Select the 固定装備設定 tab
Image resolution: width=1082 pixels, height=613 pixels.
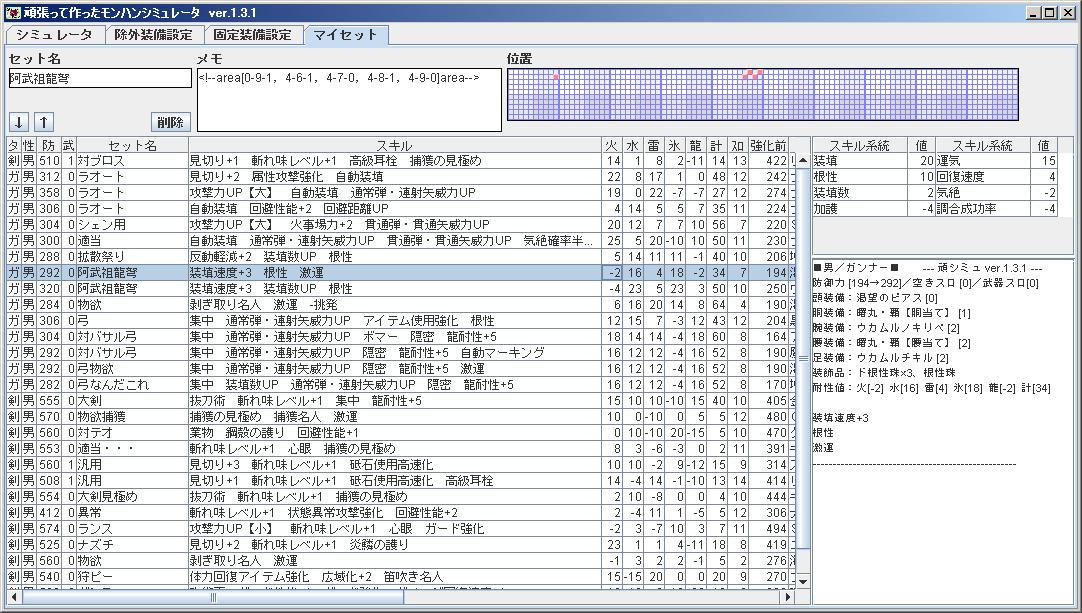(253, 34)
